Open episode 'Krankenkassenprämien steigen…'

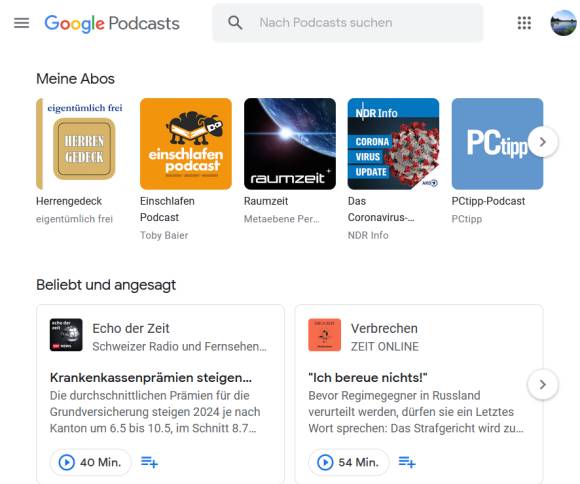click(151, 377)
